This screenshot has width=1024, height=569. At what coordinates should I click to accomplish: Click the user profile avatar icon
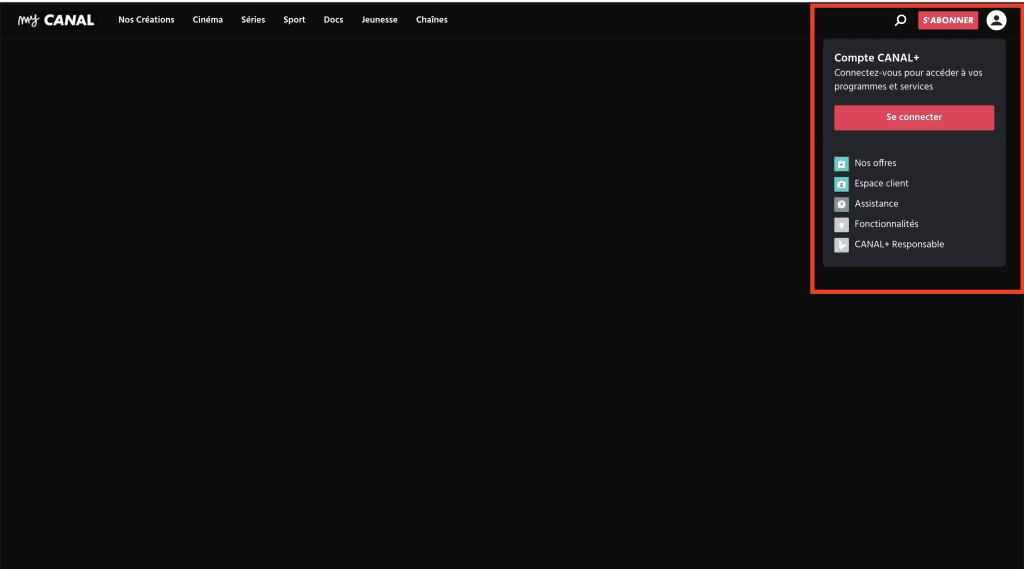tap(996, 20)
